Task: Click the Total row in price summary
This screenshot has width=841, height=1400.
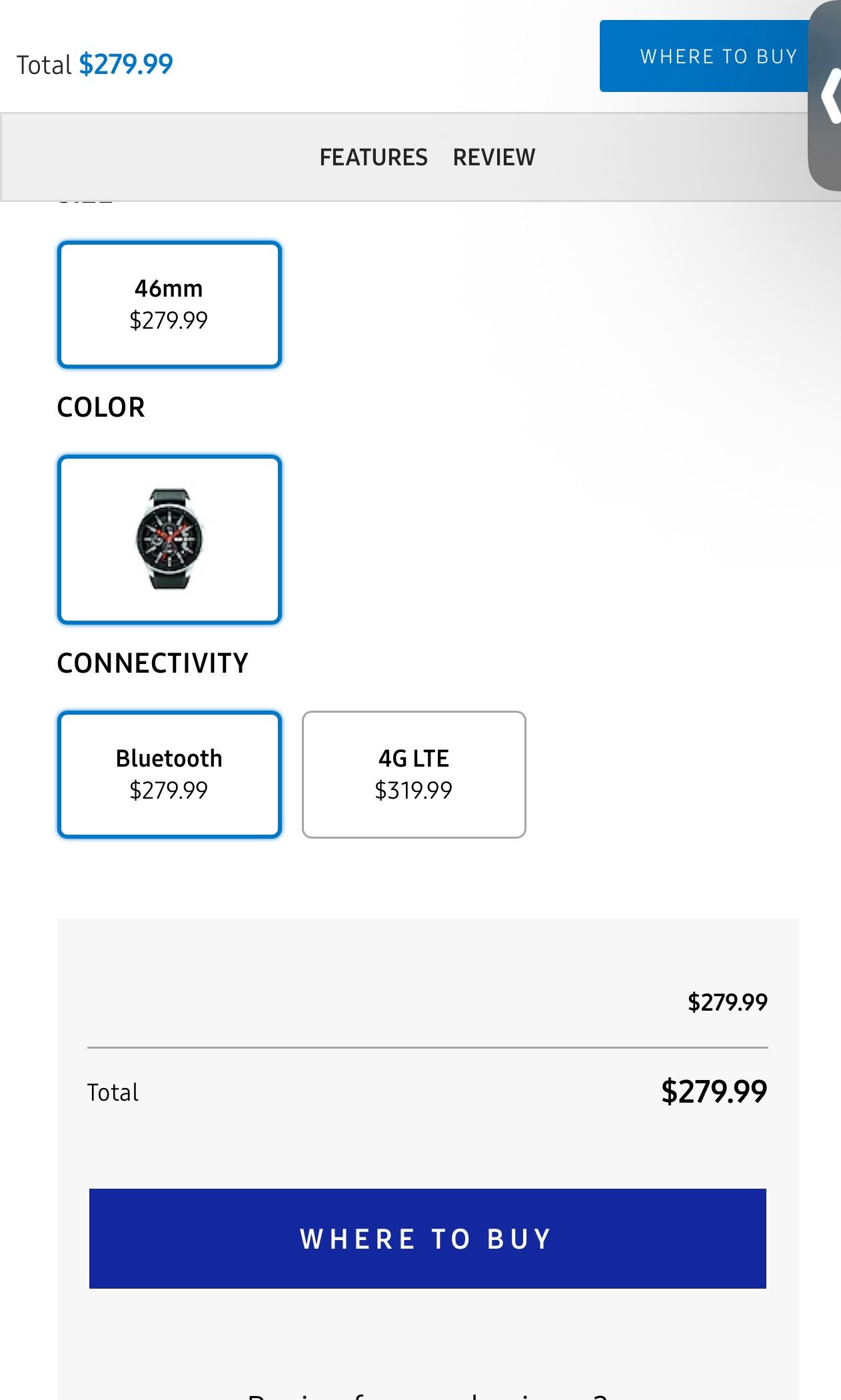Action: (427, 1091)
